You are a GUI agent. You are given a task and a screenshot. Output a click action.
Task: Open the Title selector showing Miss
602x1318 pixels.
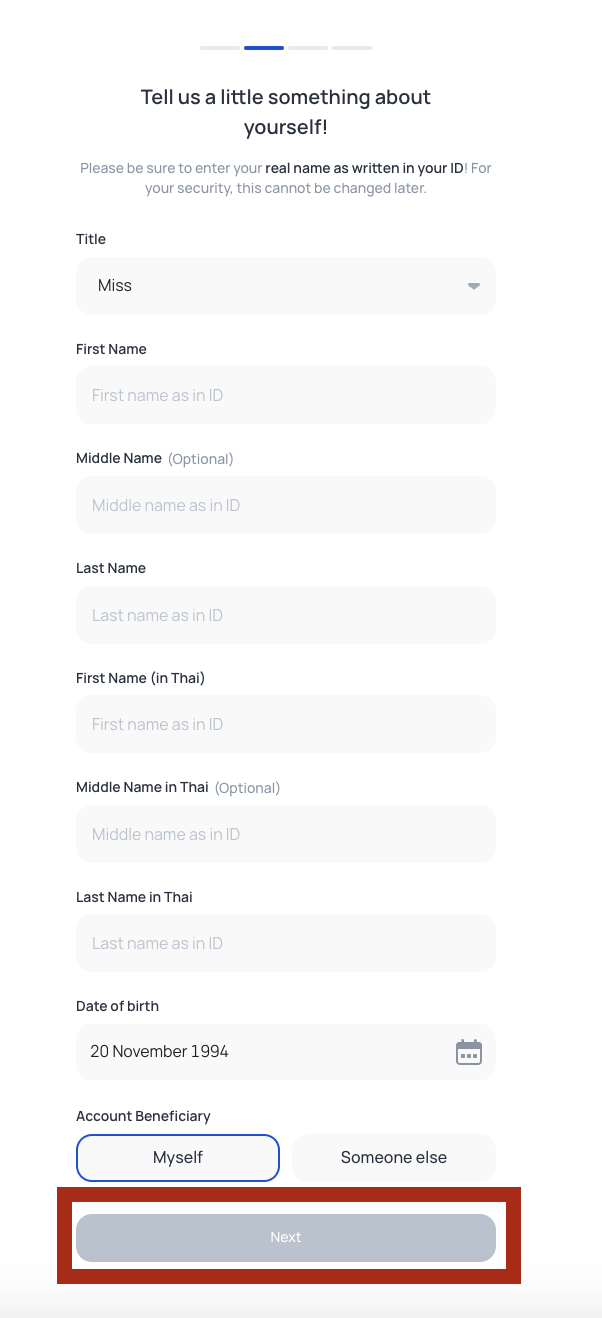pos(286,286)
